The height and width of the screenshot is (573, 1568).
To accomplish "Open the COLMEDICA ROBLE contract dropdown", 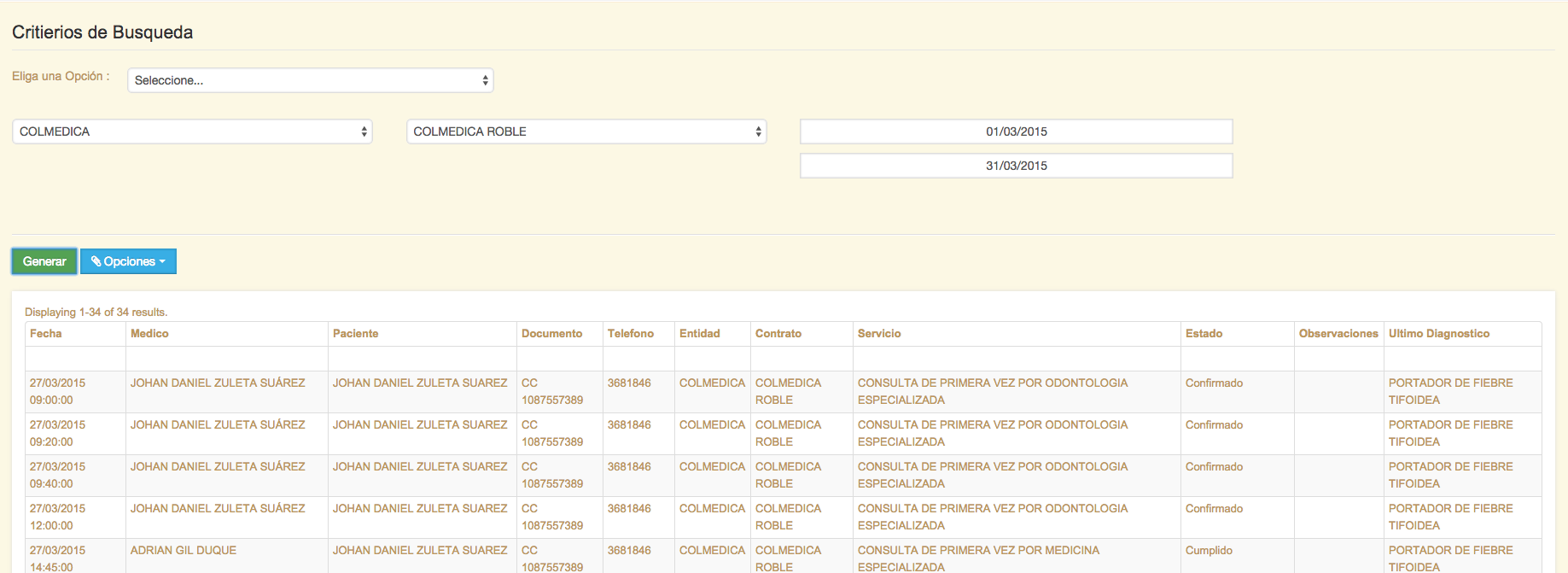I will pos(586,132).
